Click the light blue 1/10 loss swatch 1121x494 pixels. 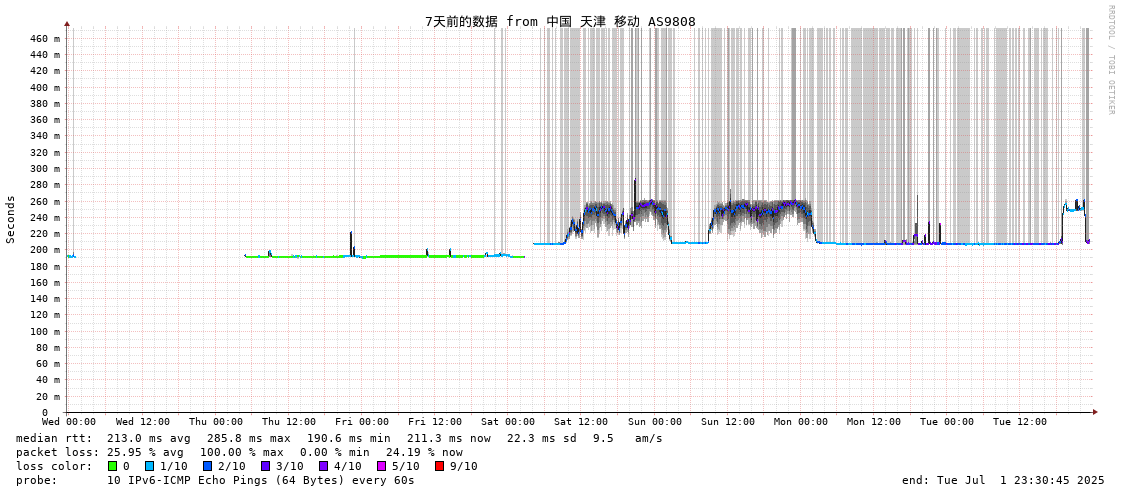coord(148,466)
